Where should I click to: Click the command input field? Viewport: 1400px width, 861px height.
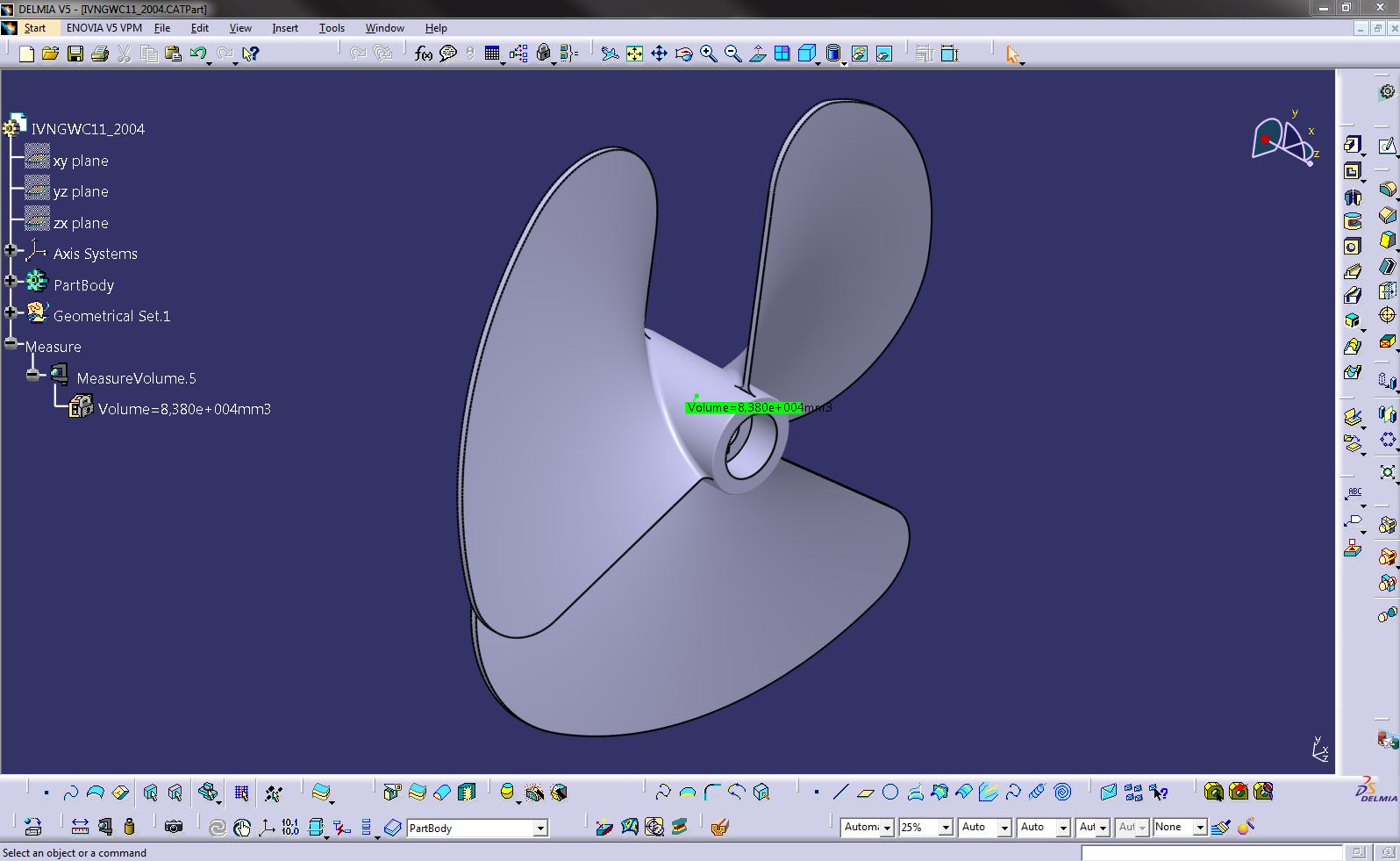1211,852
